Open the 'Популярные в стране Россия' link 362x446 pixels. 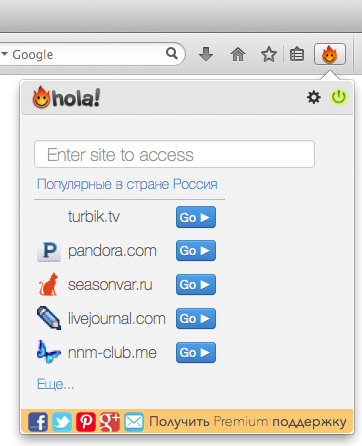[x=127, y=184]
